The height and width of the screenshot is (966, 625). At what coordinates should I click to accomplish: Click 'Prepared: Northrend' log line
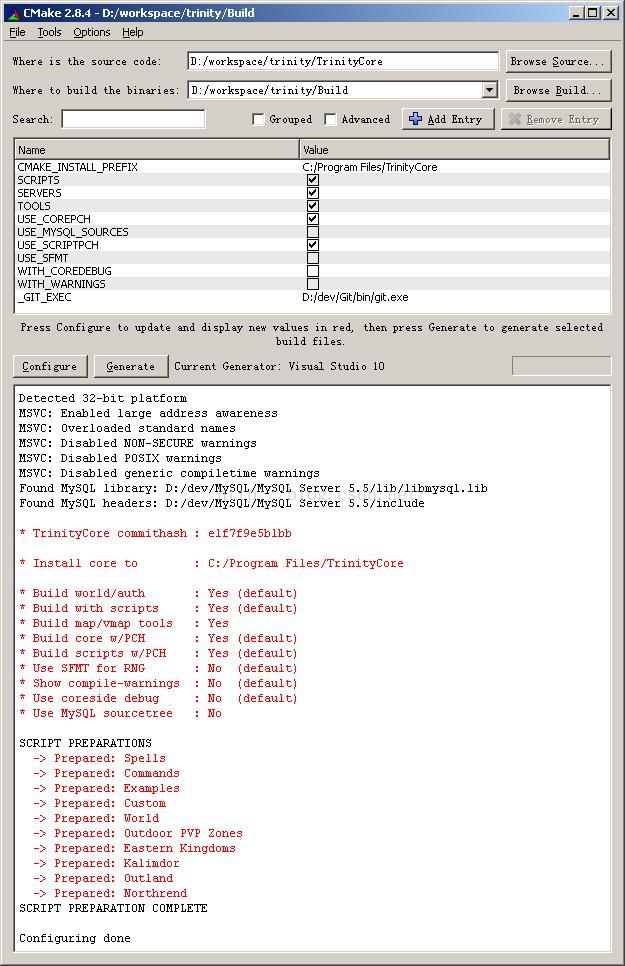(110, 893)
